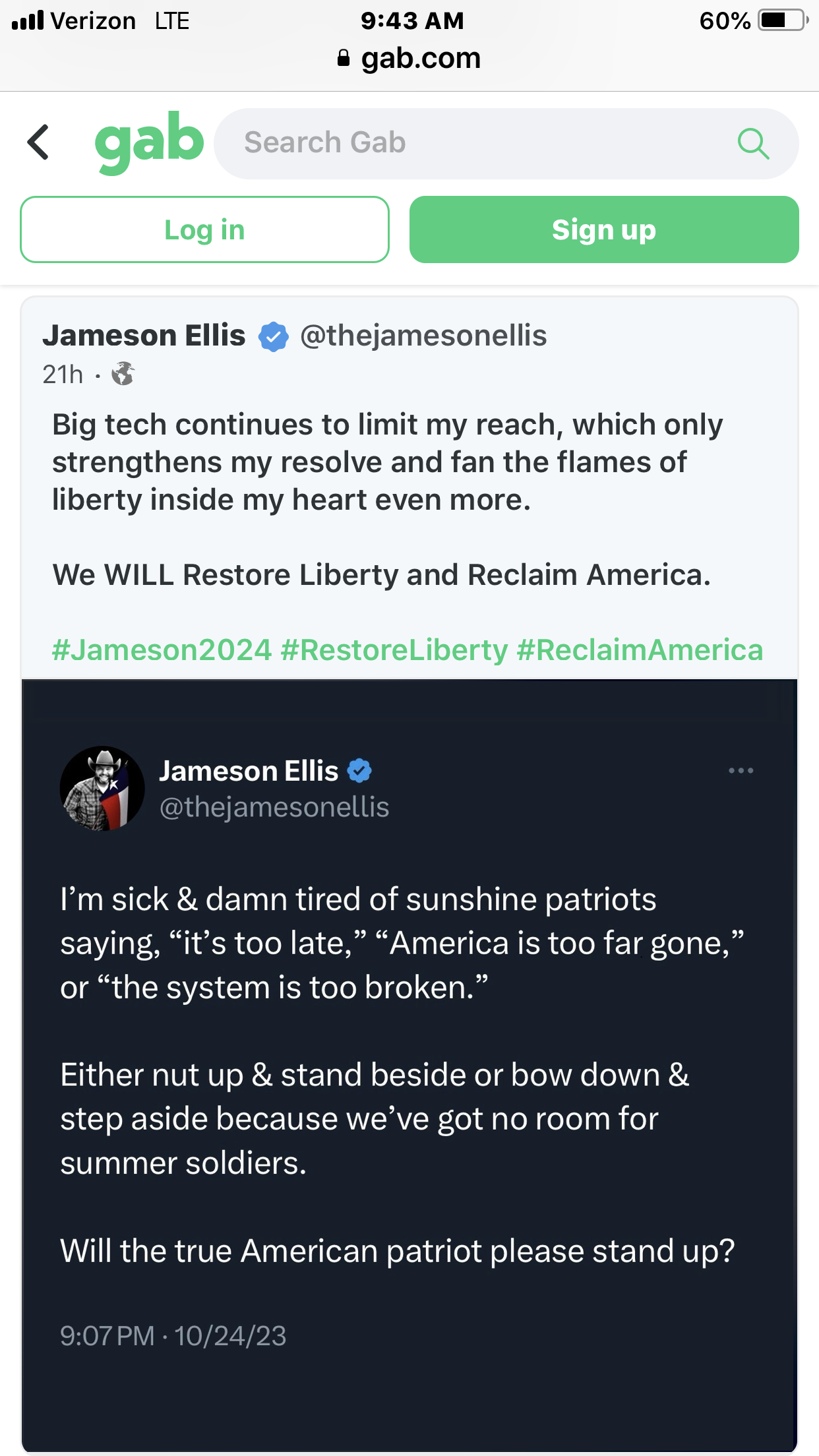Tap the lock icon beside gab.com
The width and height of the screenshot is (819, 1456).
tap(343, 58)
